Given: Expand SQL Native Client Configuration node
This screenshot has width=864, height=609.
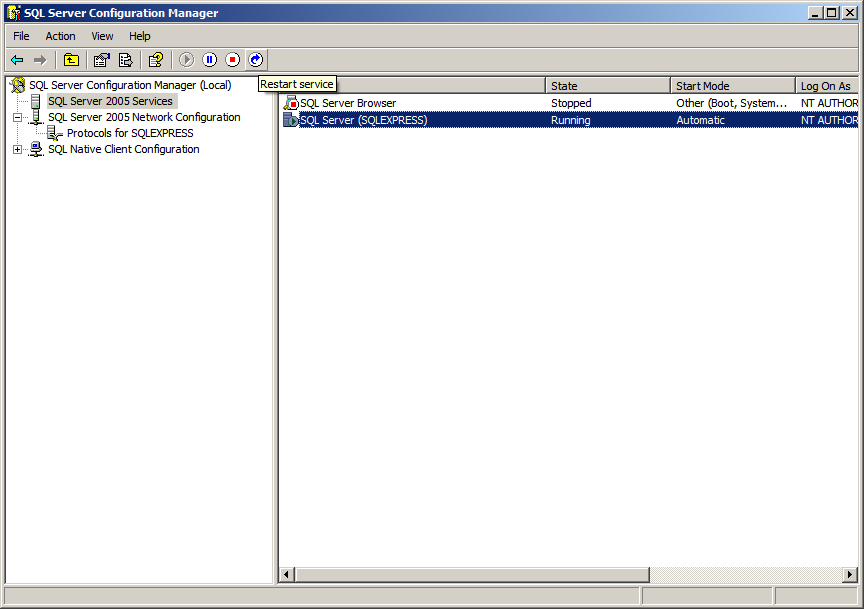Looking at the screenshot, I should [17, 149].
